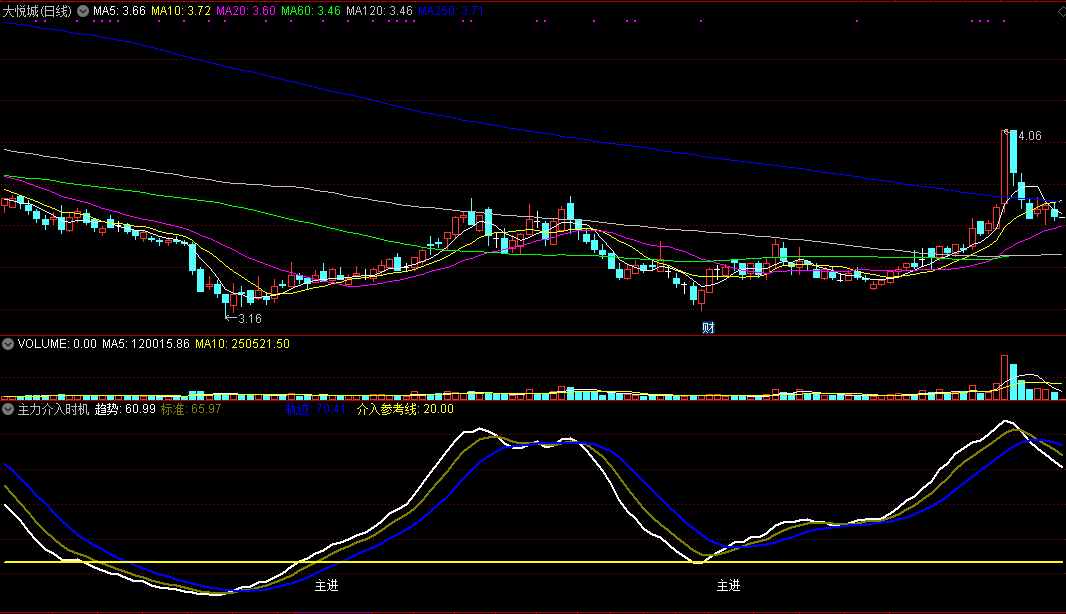Click the first 主进 signal marker
Image resolution: width=1066 pixels, height=614 pixels.
(326, 585)
